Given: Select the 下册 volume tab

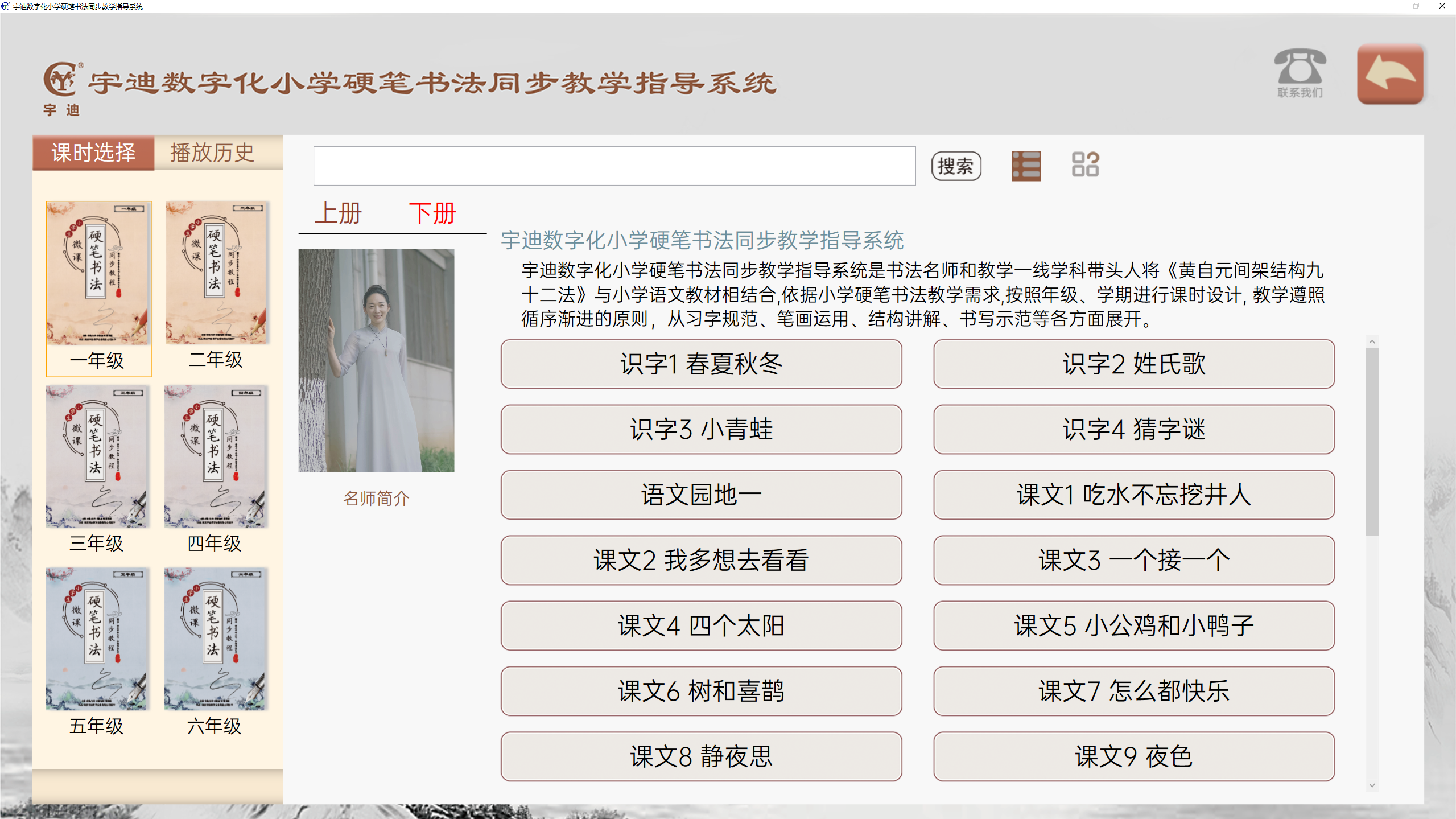Looking at the screenshot, I should 432,214.
